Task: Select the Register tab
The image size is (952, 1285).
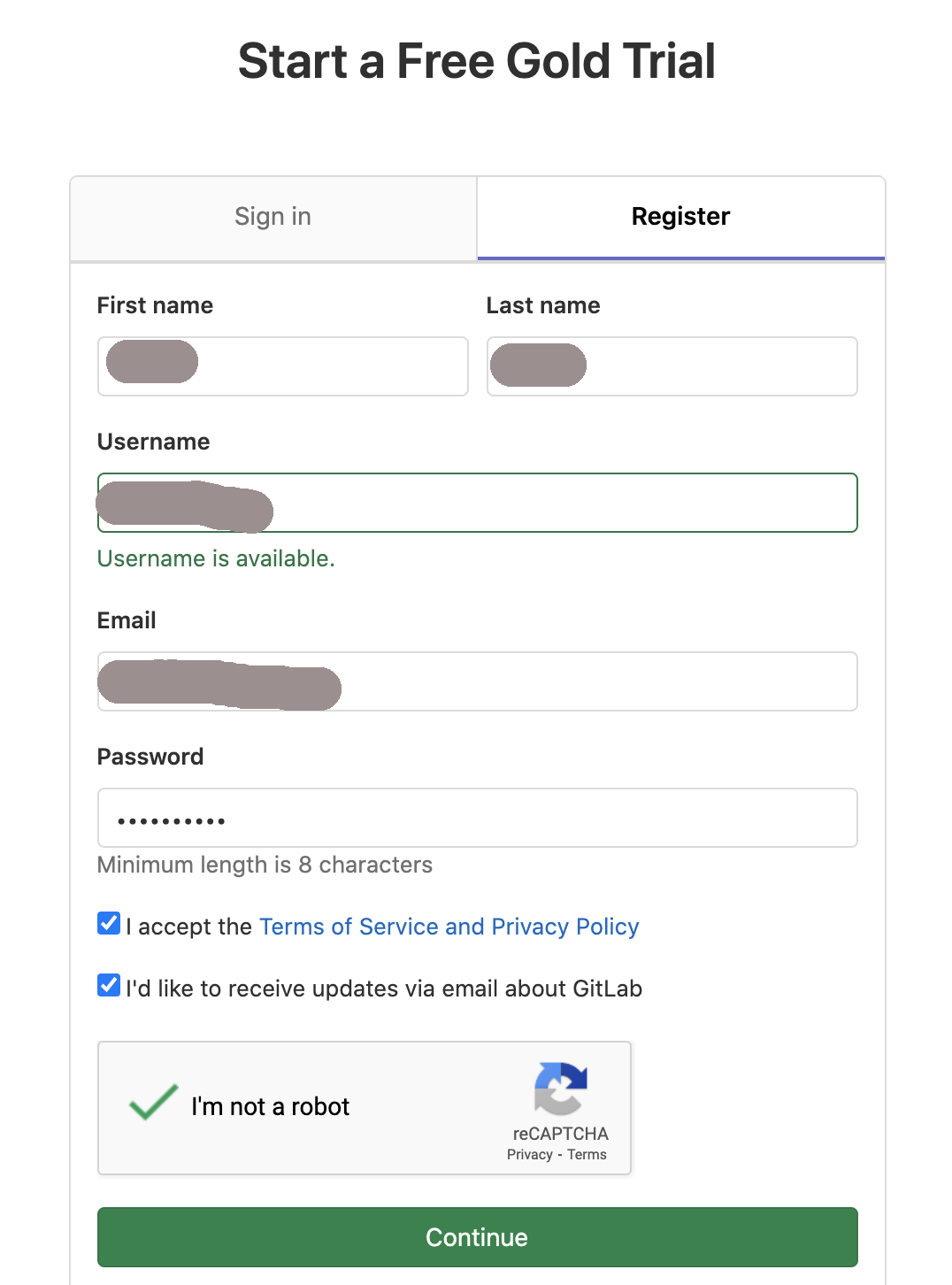Action: (681, 218)
